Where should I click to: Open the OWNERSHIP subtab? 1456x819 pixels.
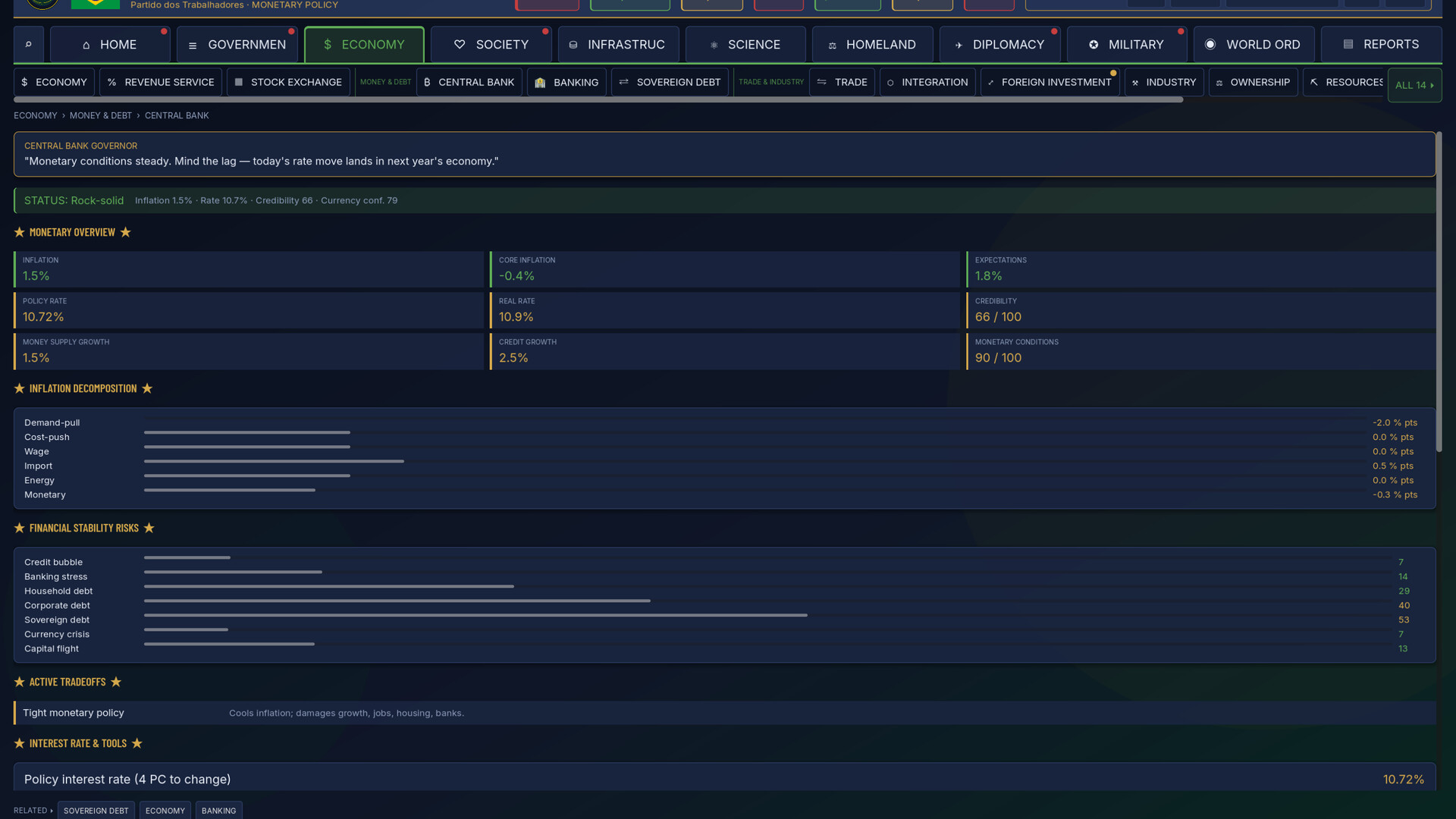click(1253, 82)
